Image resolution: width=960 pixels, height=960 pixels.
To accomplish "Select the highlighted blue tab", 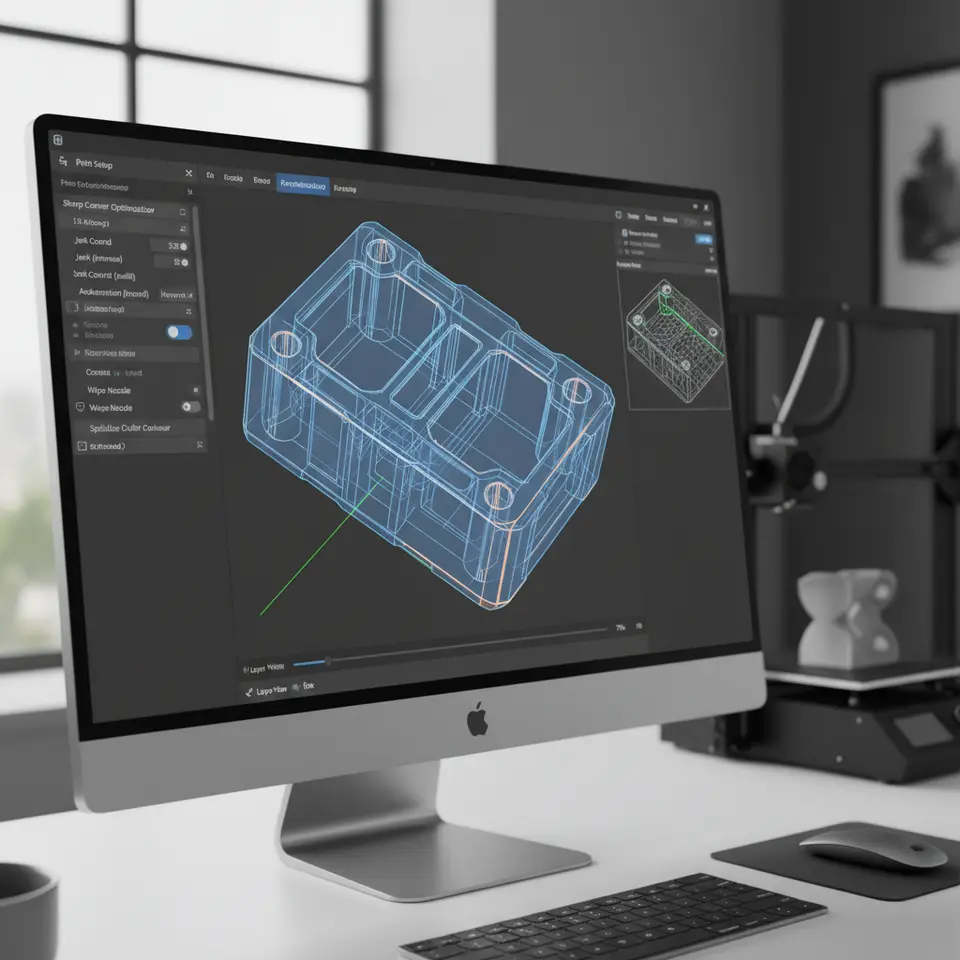I will coord(302,185).
